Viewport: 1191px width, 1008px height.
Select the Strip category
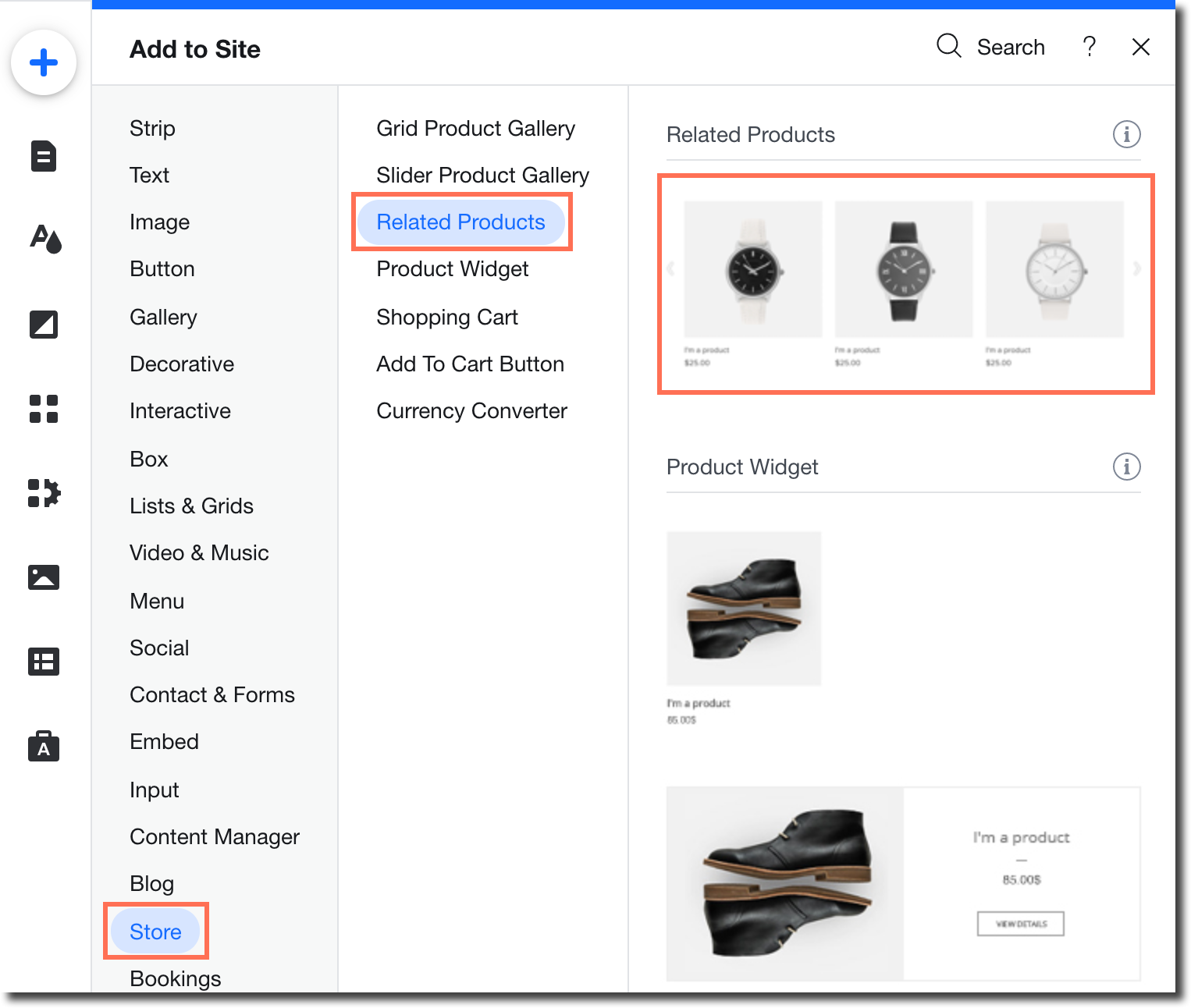coord(152,128)
